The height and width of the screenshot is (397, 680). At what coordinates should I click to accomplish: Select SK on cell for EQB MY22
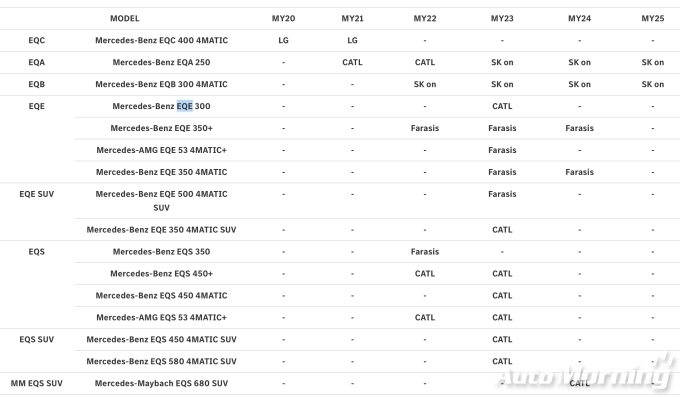pos(425,84)
